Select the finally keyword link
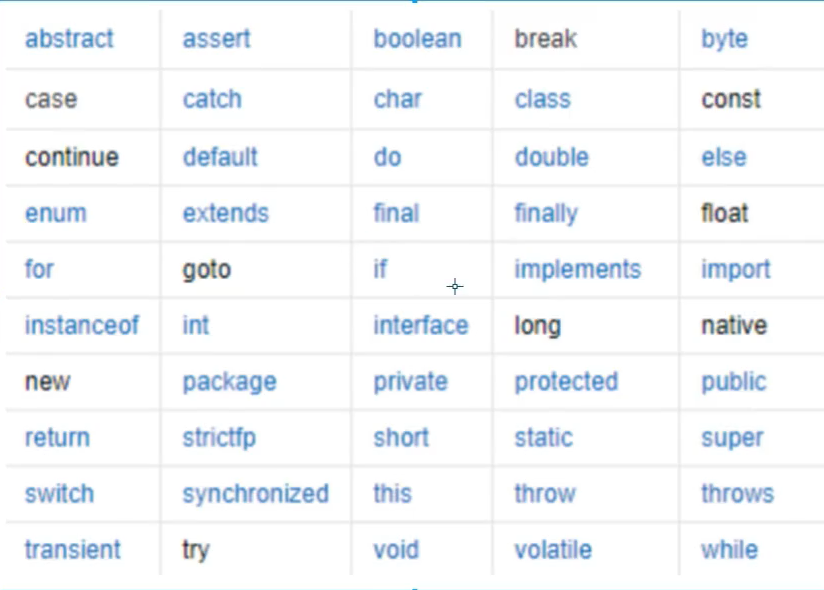This screenshot has width=824, height=590. click(x=546, y=214)
